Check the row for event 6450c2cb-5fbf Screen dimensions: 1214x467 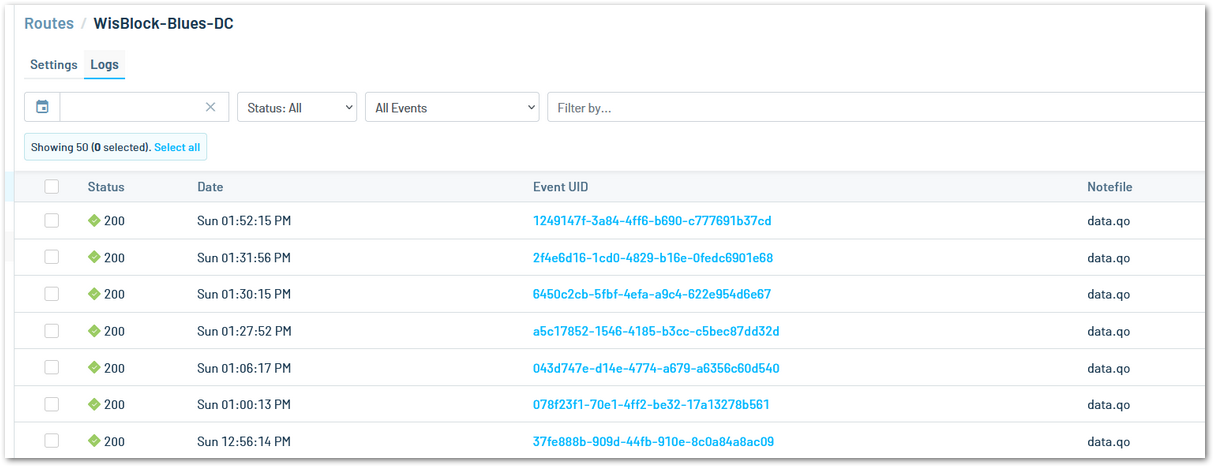(x=52, y=294)
